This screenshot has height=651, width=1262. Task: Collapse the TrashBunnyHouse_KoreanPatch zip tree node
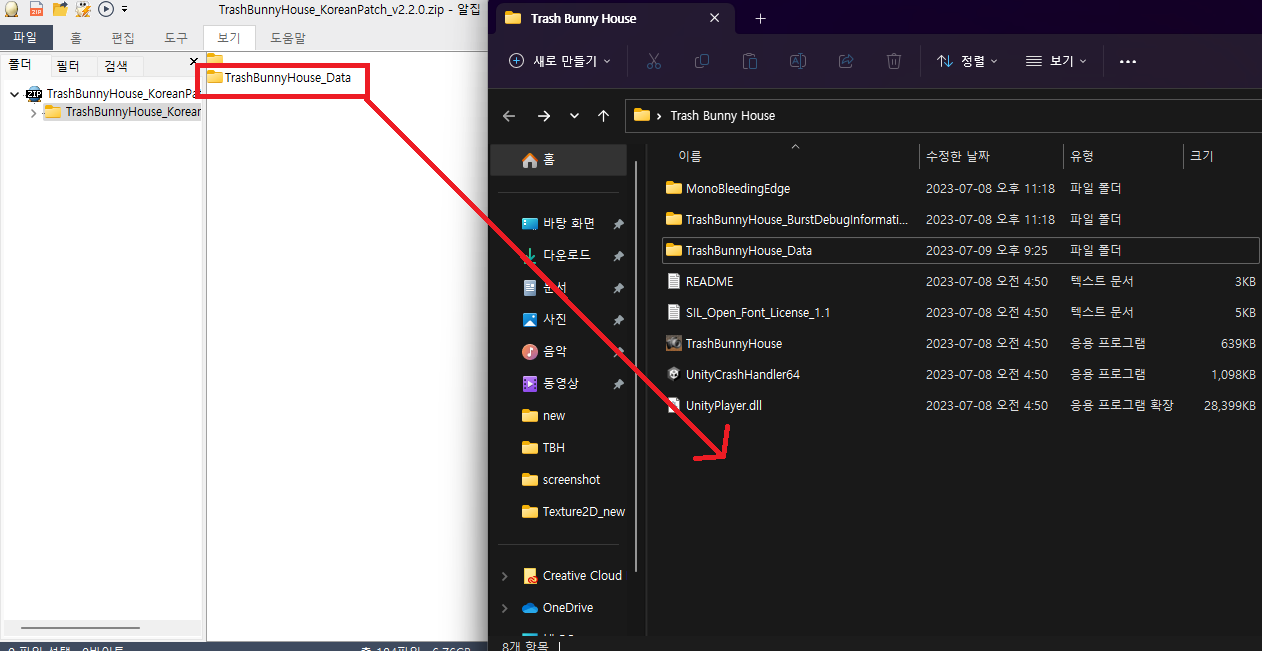[x=14, y=94]
